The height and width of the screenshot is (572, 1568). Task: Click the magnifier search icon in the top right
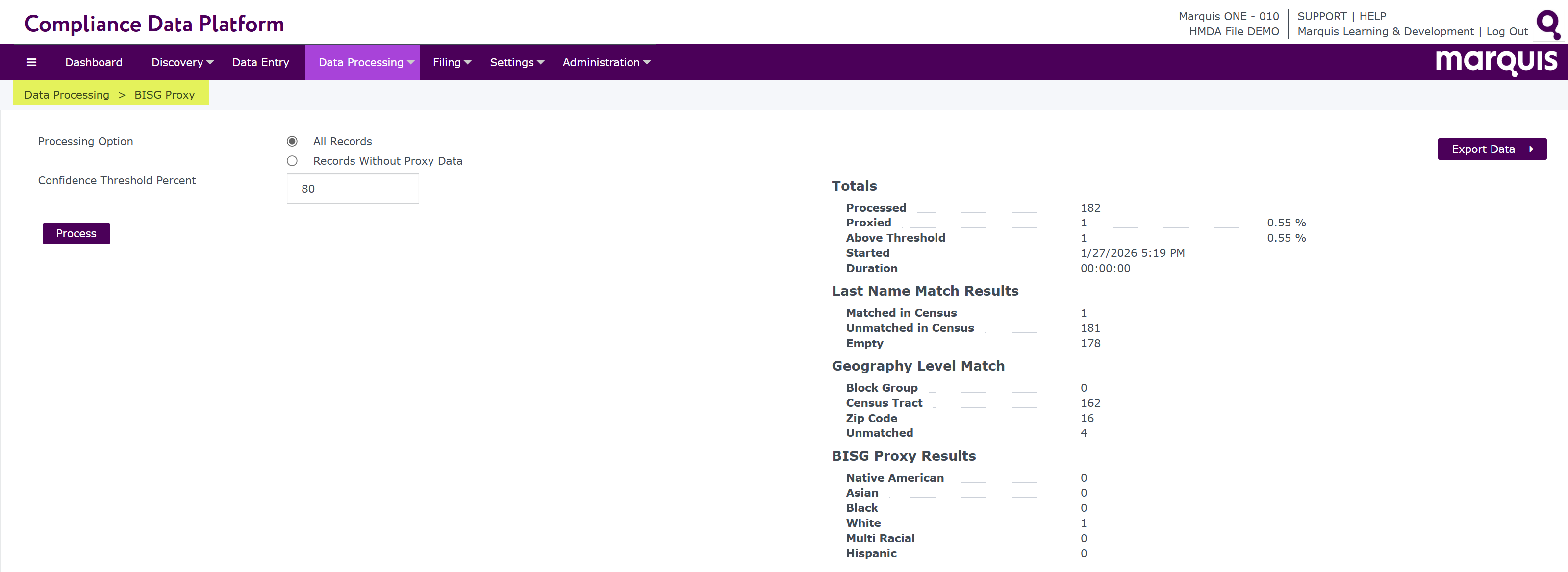(x=1547, y=25)
